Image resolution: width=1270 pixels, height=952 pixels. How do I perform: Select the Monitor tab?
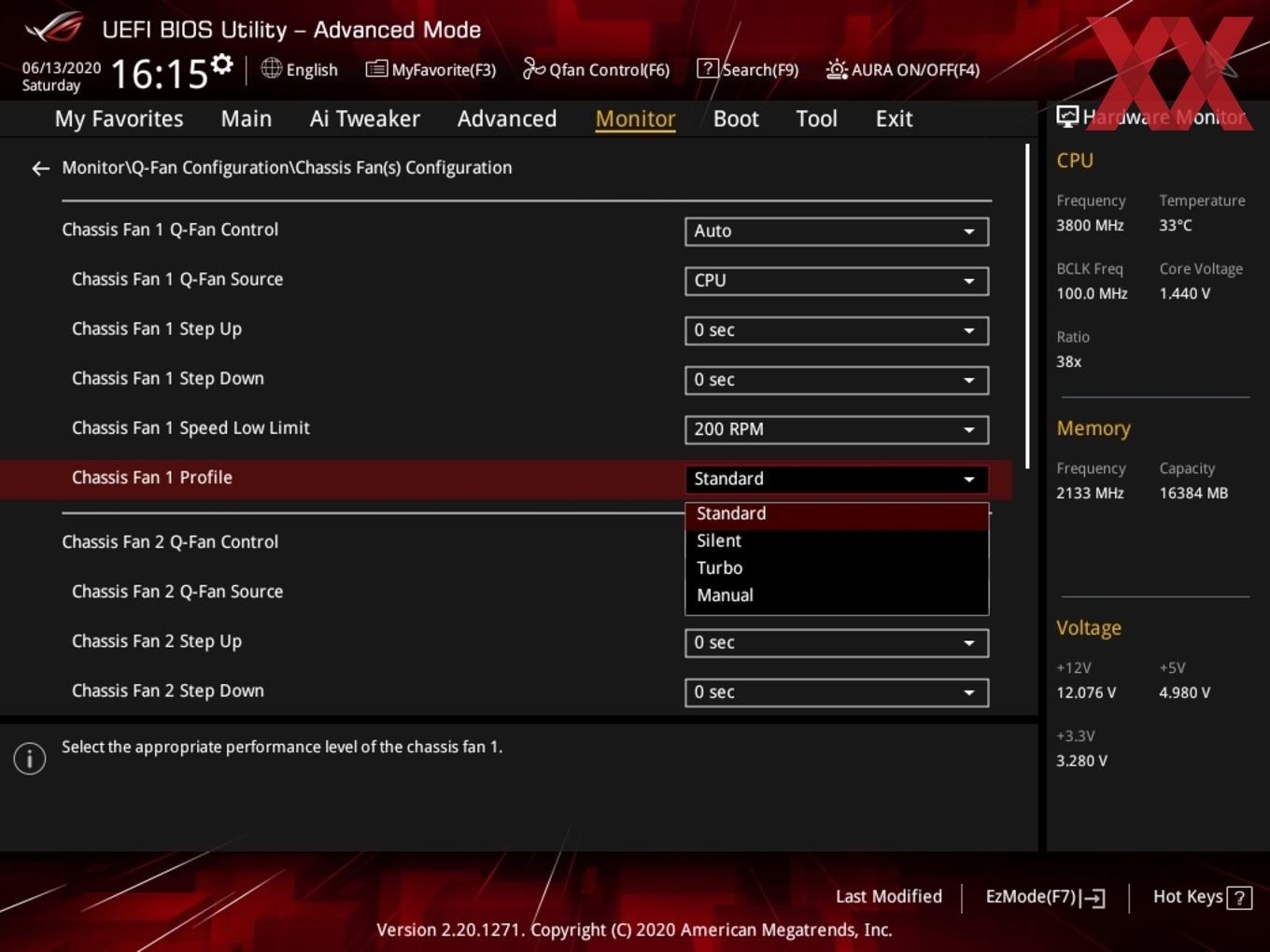click(635, 119)
